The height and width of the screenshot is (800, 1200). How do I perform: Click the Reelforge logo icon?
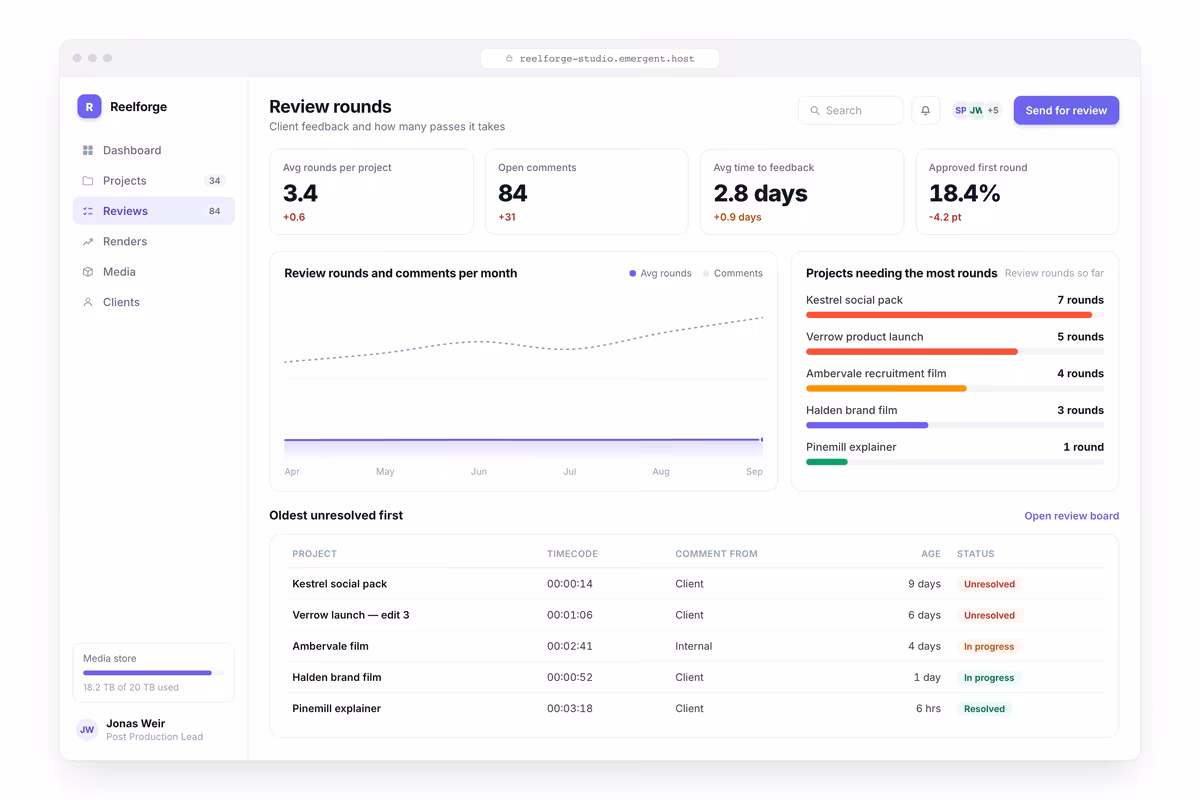click(x=89, y=106)
